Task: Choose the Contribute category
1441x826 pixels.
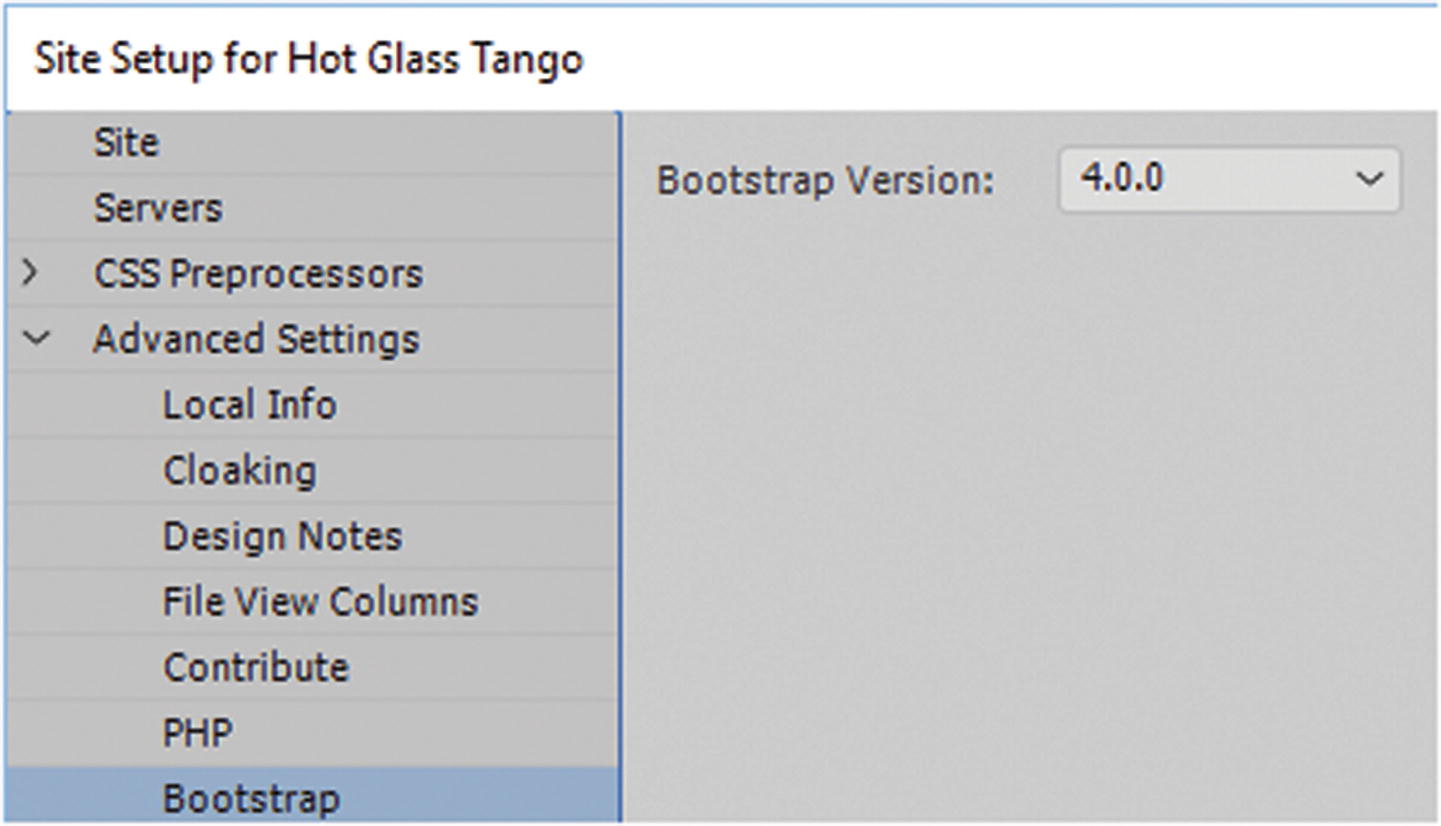Action: [x=256, y=668]
